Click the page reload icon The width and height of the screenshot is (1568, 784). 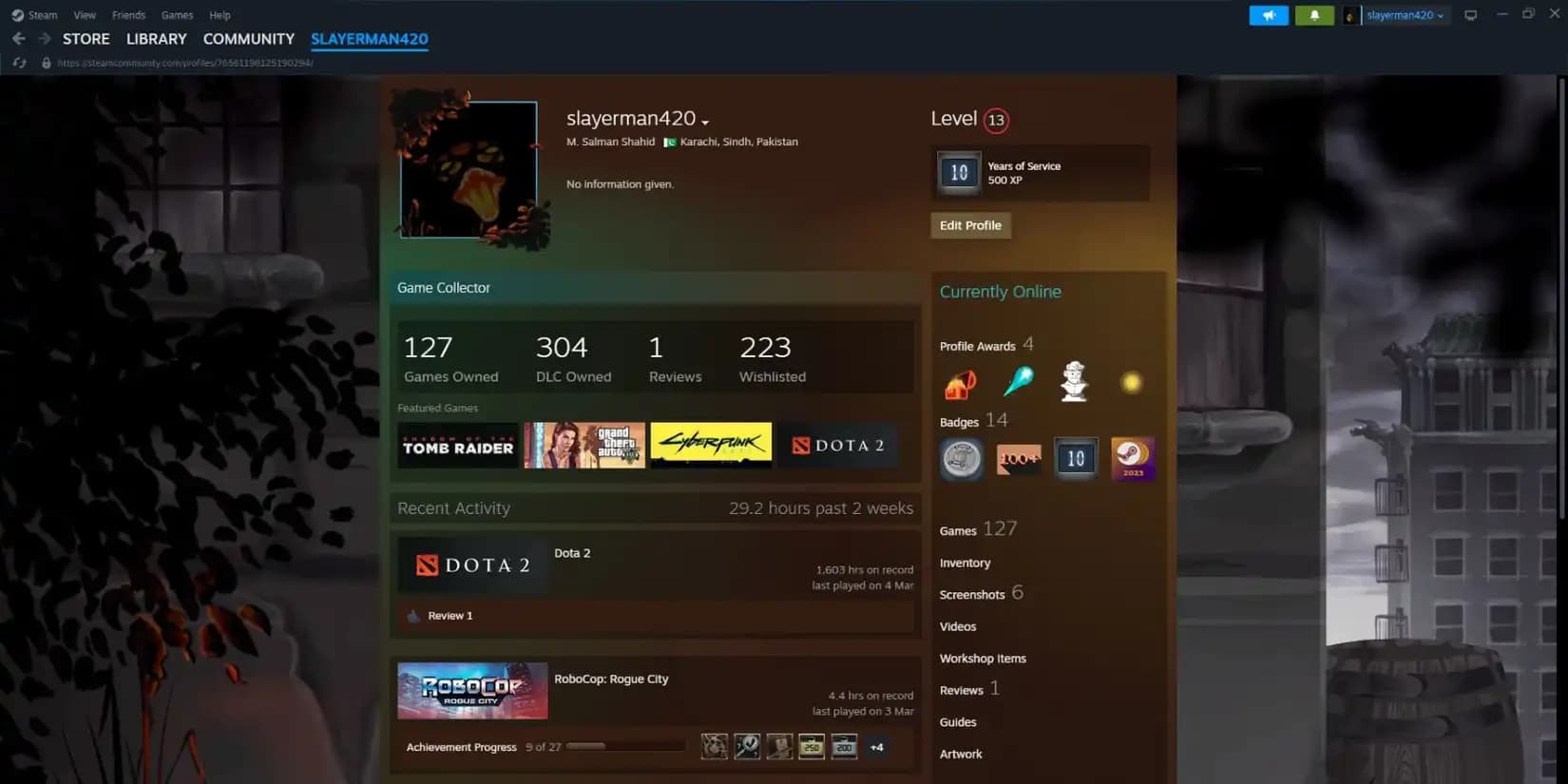20,63
